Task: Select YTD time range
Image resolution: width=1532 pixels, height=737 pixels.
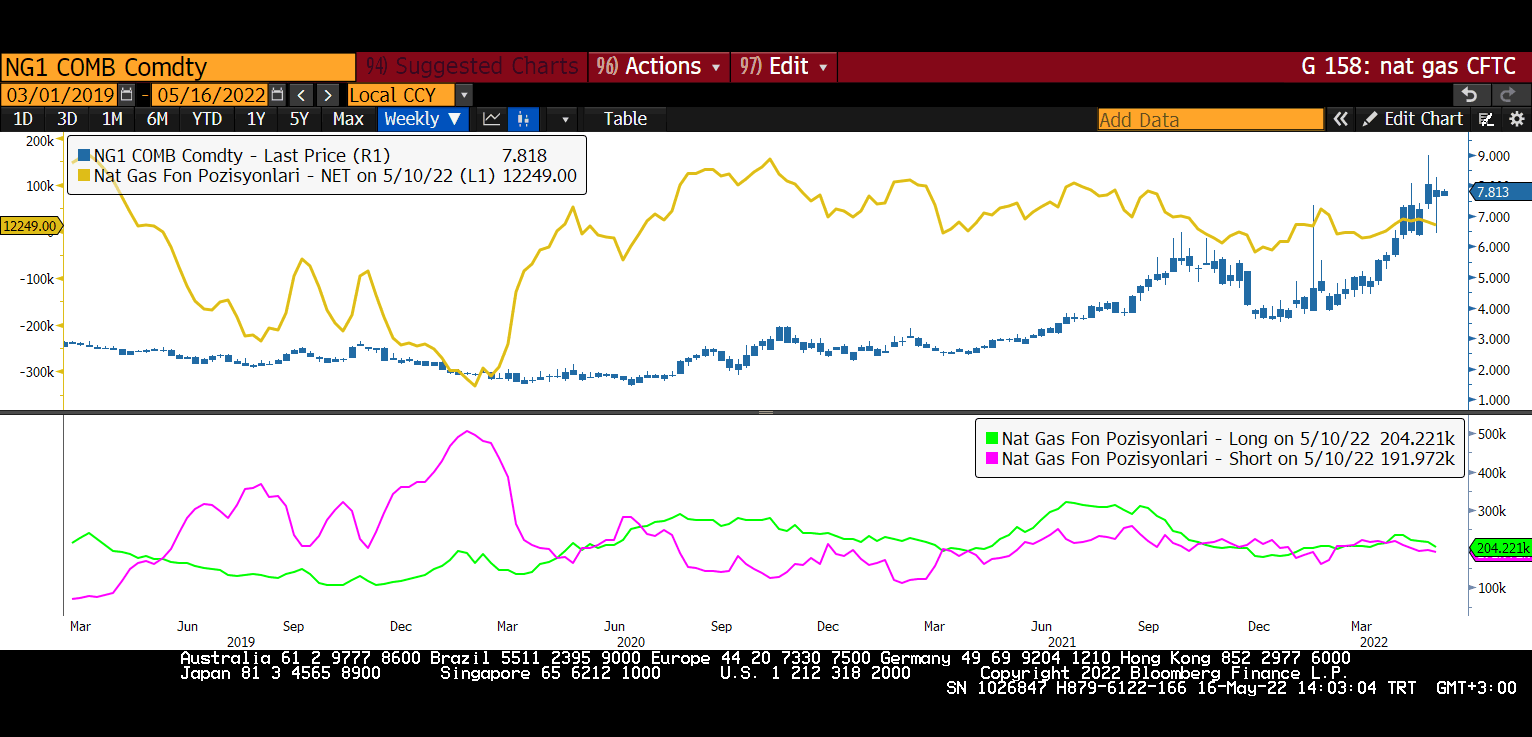Action: pyautogui.click(x=207, y=119)
